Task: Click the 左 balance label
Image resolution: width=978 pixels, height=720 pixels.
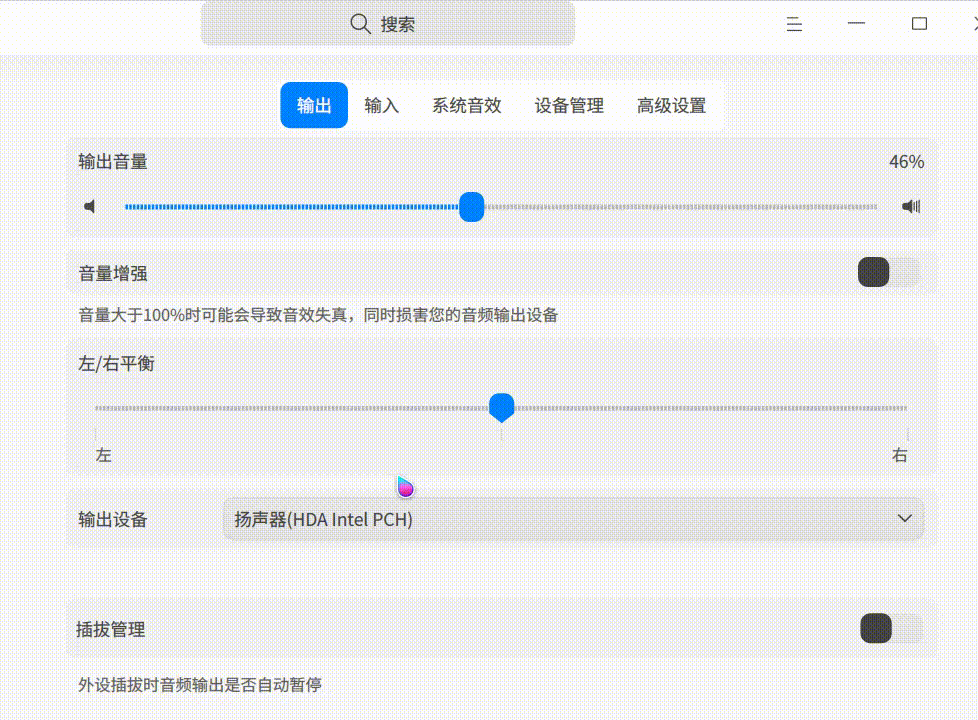Action: tap(104, 455)
